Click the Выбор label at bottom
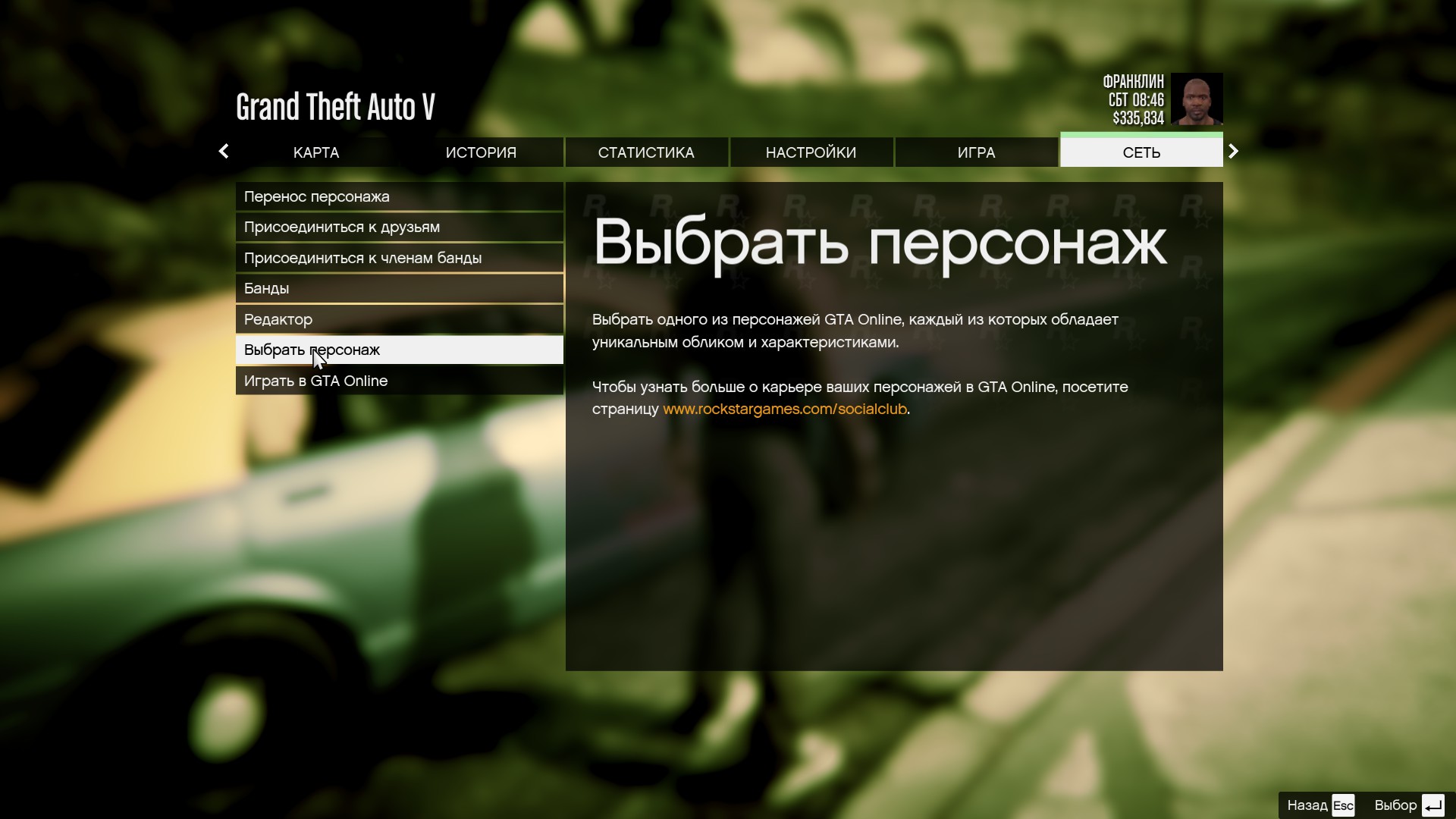1456x819 pixels. (1395, 805)
